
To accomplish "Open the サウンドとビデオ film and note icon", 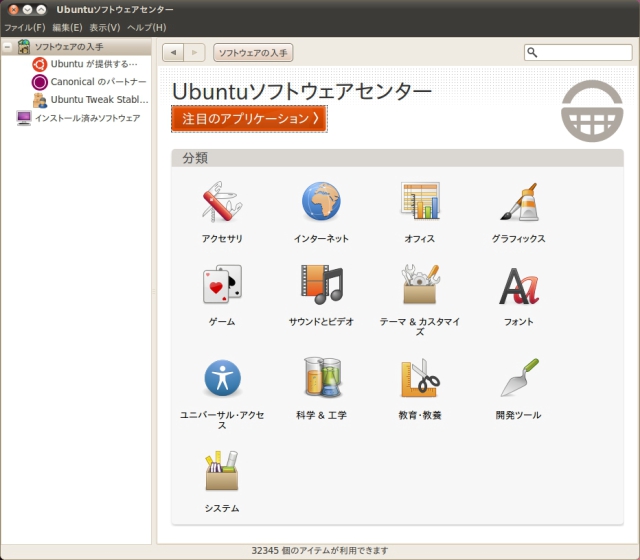I will point(322,284).
